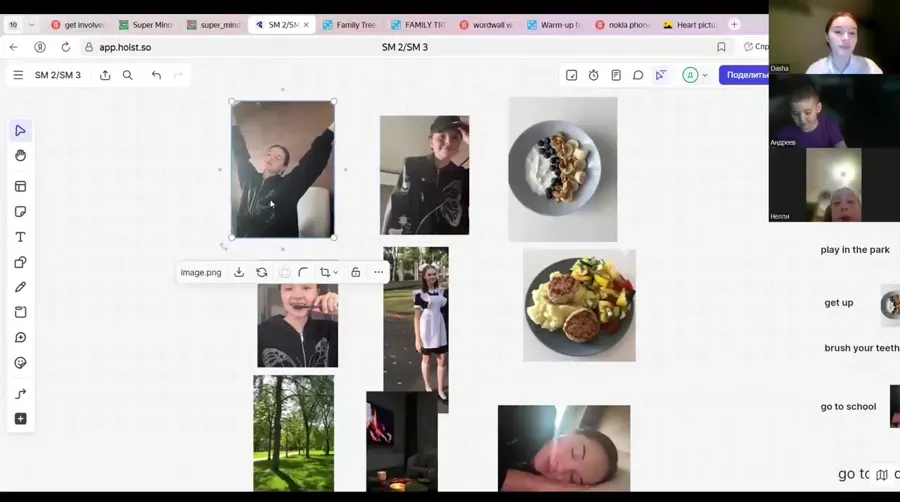Select the park trees photo

293,433
